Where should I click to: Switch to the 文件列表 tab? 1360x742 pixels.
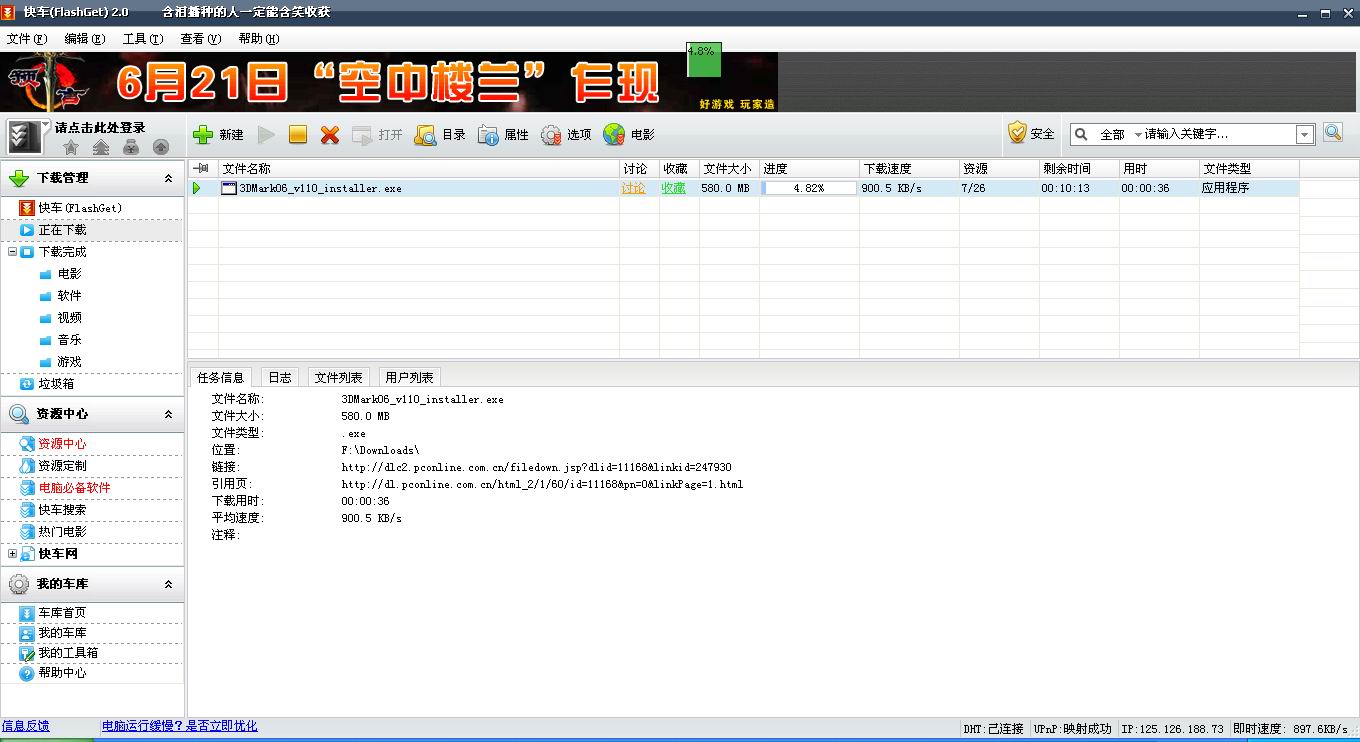pyautogui.click(x=339, y=377)
